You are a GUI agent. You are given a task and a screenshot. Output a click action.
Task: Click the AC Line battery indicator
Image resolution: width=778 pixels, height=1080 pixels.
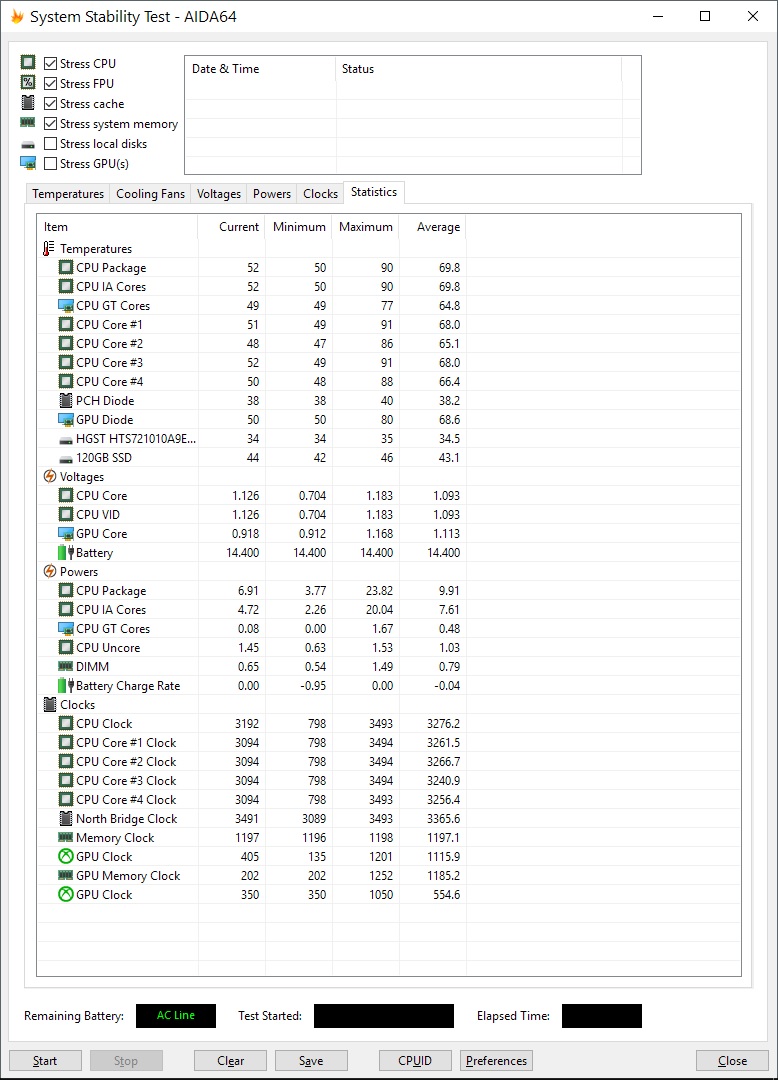coord(176,1015)
